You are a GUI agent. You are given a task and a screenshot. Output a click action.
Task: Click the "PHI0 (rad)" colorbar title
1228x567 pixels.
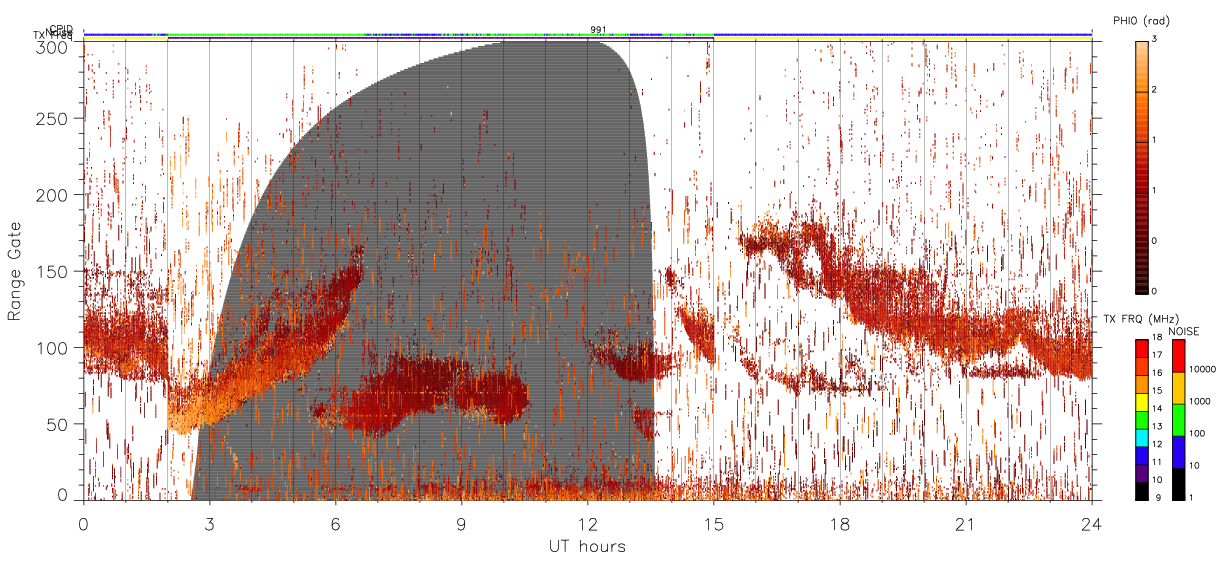(1141, 20)
